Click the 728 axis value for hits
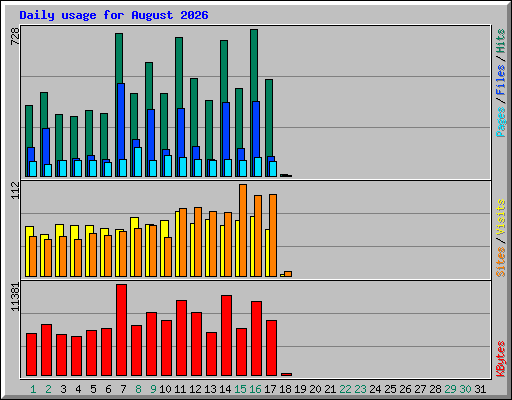The height and width of the screenshot is (400, 512). coord(15,37)
